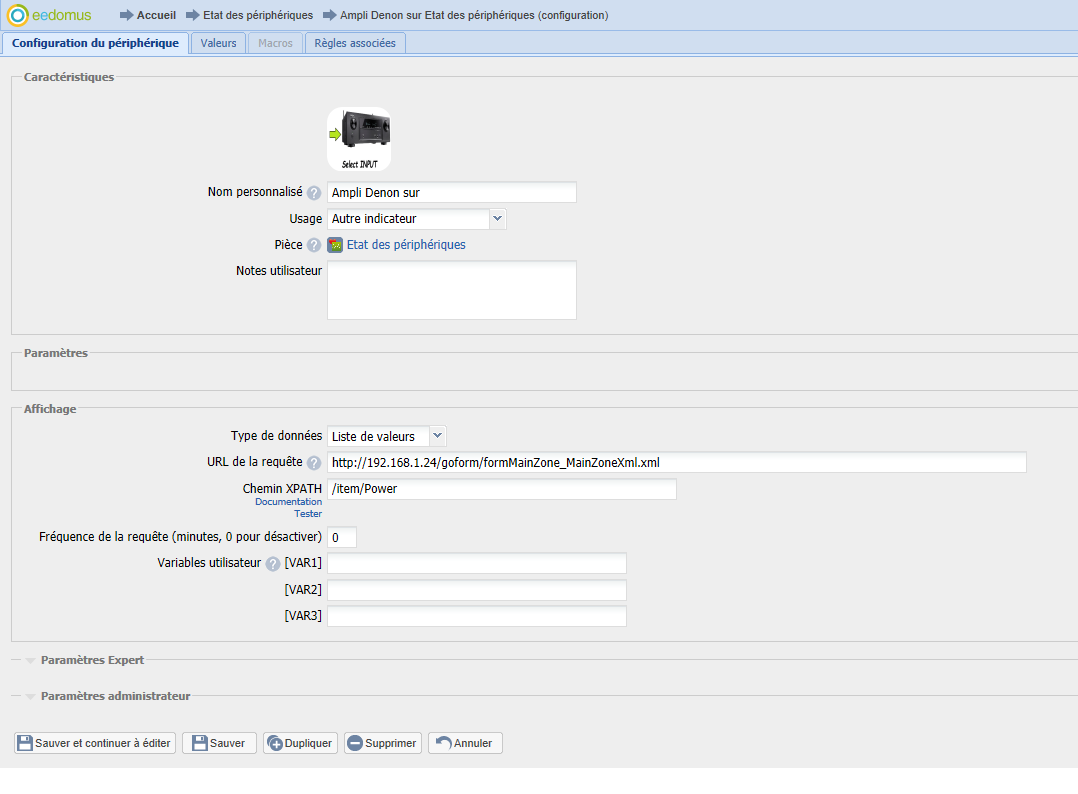
Task: Open the Type de données dropdown
Action: tap(438, 436)
